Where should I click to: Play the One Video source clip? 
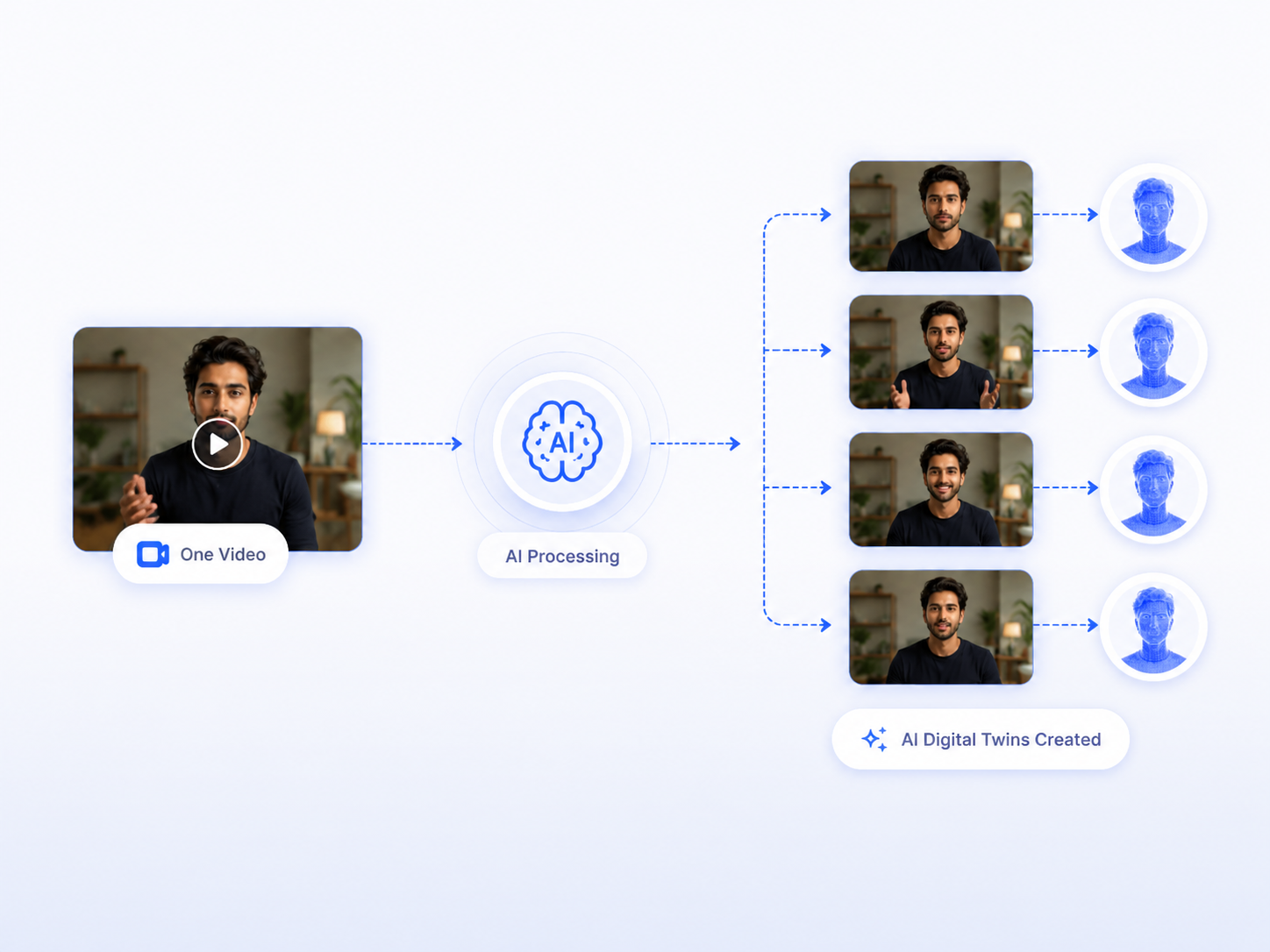coord(218,444)
